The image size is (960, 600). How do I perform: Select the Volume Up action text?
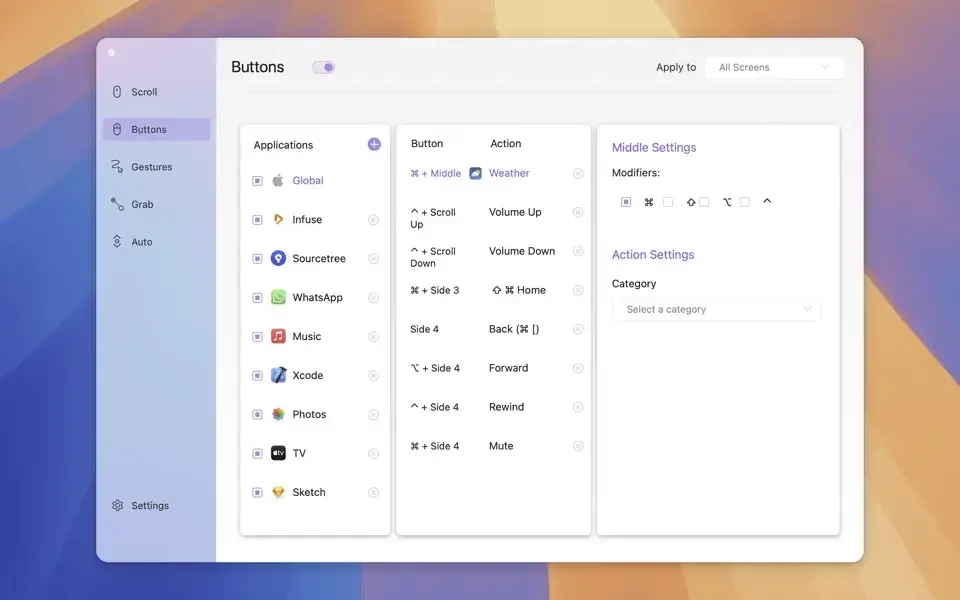(x=515, y=212)
